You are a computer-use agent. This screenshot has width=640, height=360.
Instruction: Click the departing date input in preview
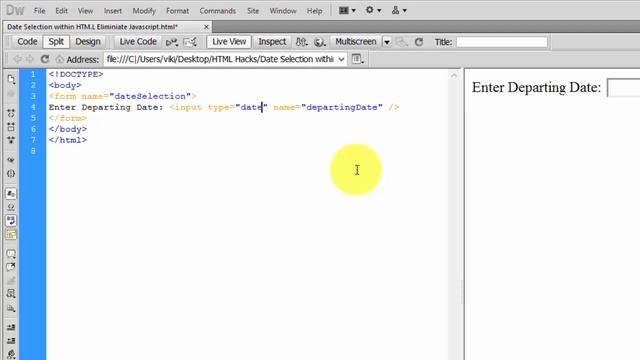(x=624, y=88)
